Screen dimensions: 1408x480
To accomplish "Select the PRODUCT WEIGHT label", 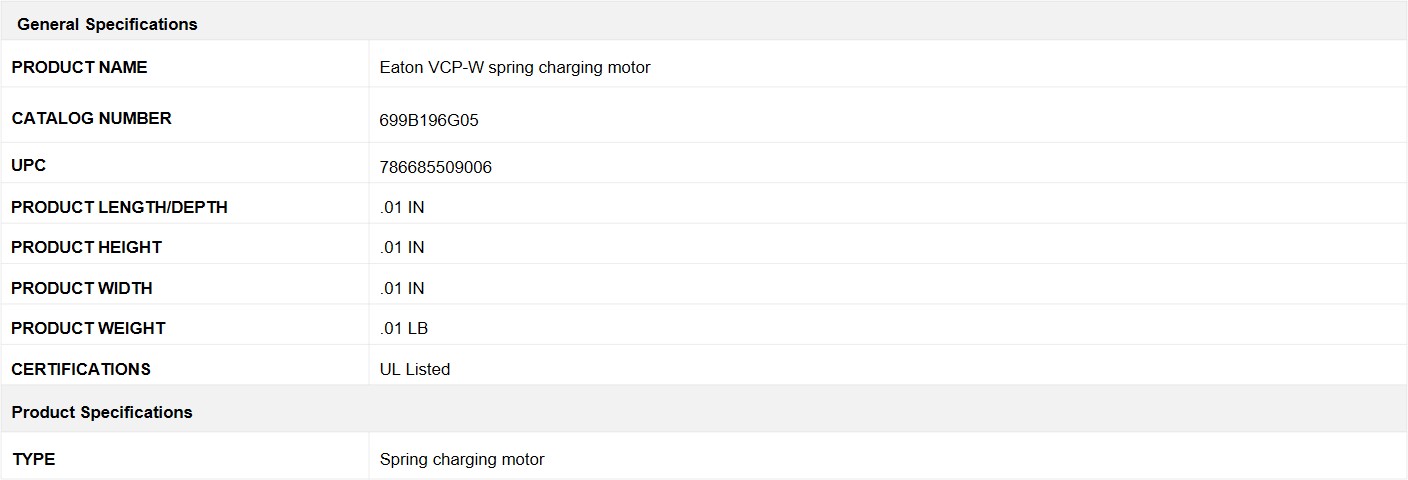I will coord(88,328).
